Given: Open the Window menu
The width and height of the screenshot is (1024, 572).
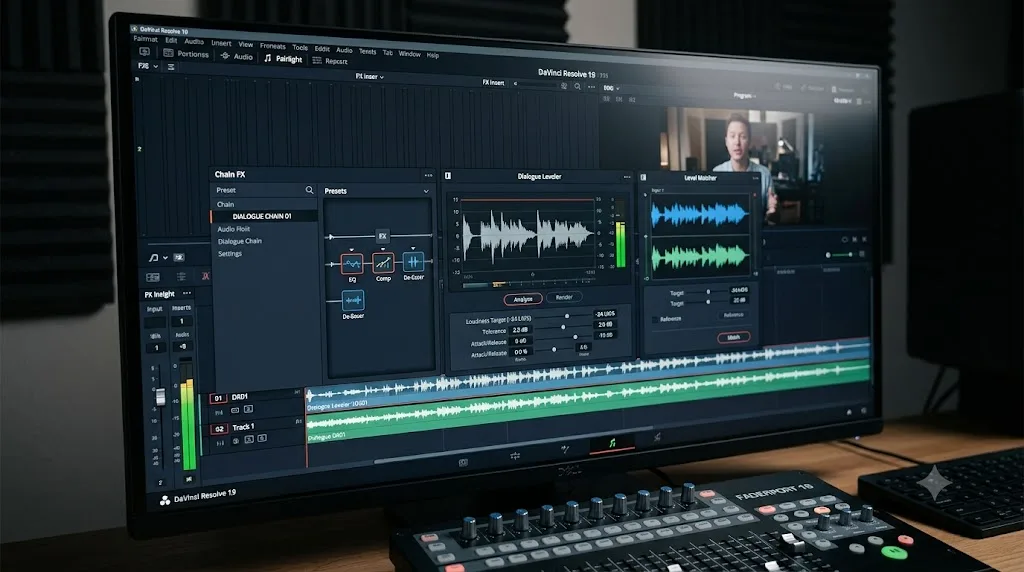Looking at the screenshot, I should [x=409, y=54].
